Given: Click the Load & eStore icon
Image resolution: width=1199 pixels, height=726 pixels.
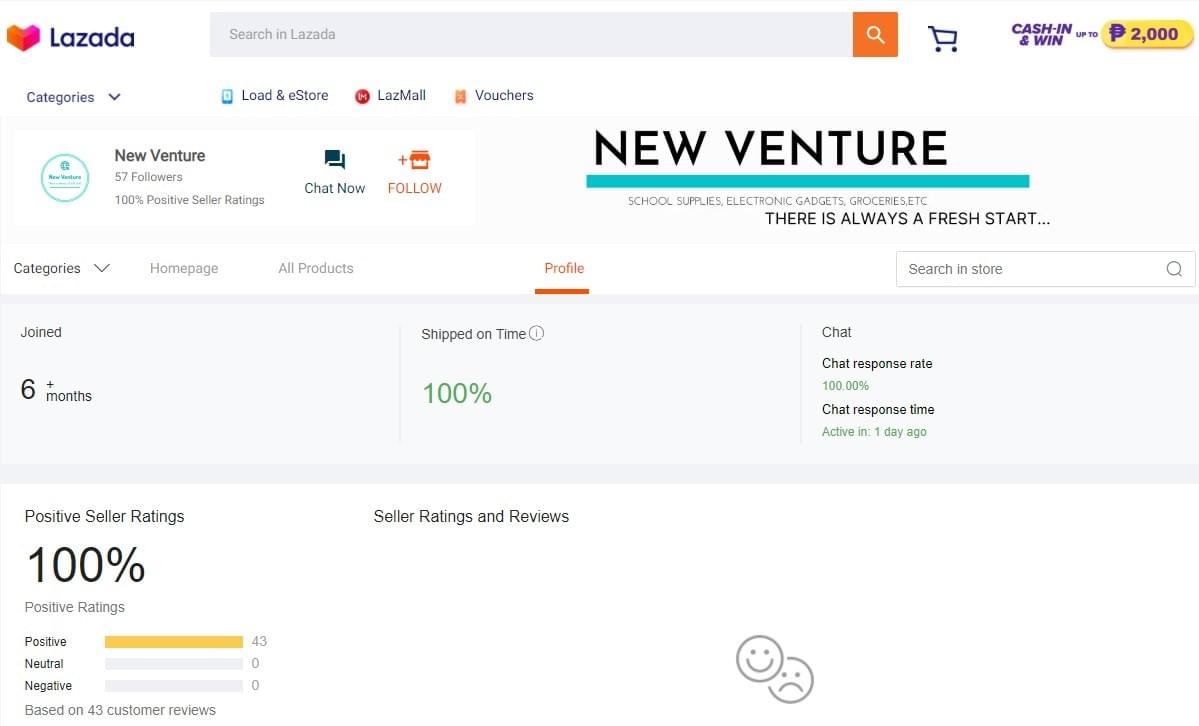Looking at the screenshot, I should click(227, 95).
